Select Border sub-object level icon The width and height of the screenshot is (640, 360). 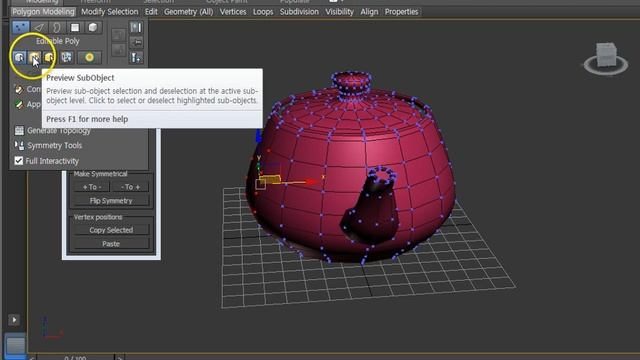[57, 27]
